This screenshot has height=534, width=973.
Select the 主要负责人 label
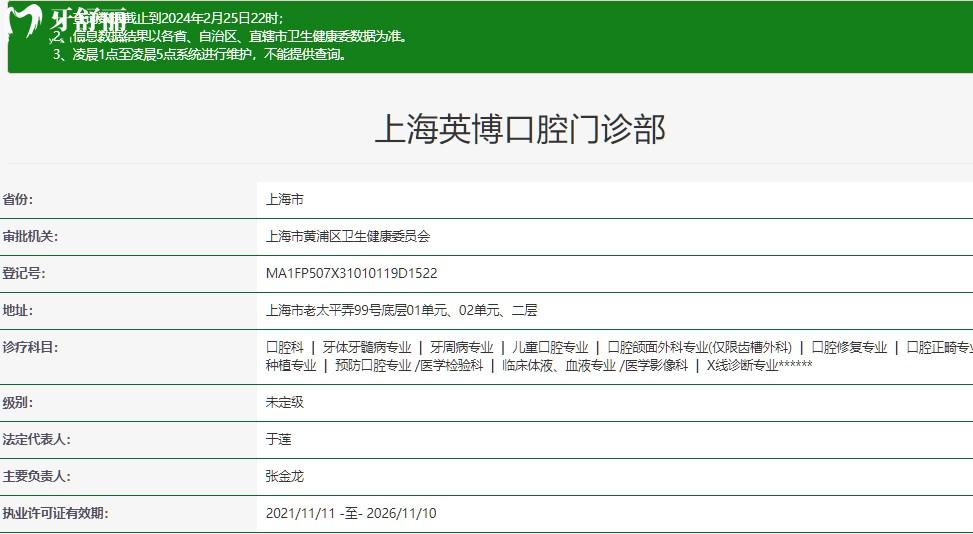click(37, 476)
